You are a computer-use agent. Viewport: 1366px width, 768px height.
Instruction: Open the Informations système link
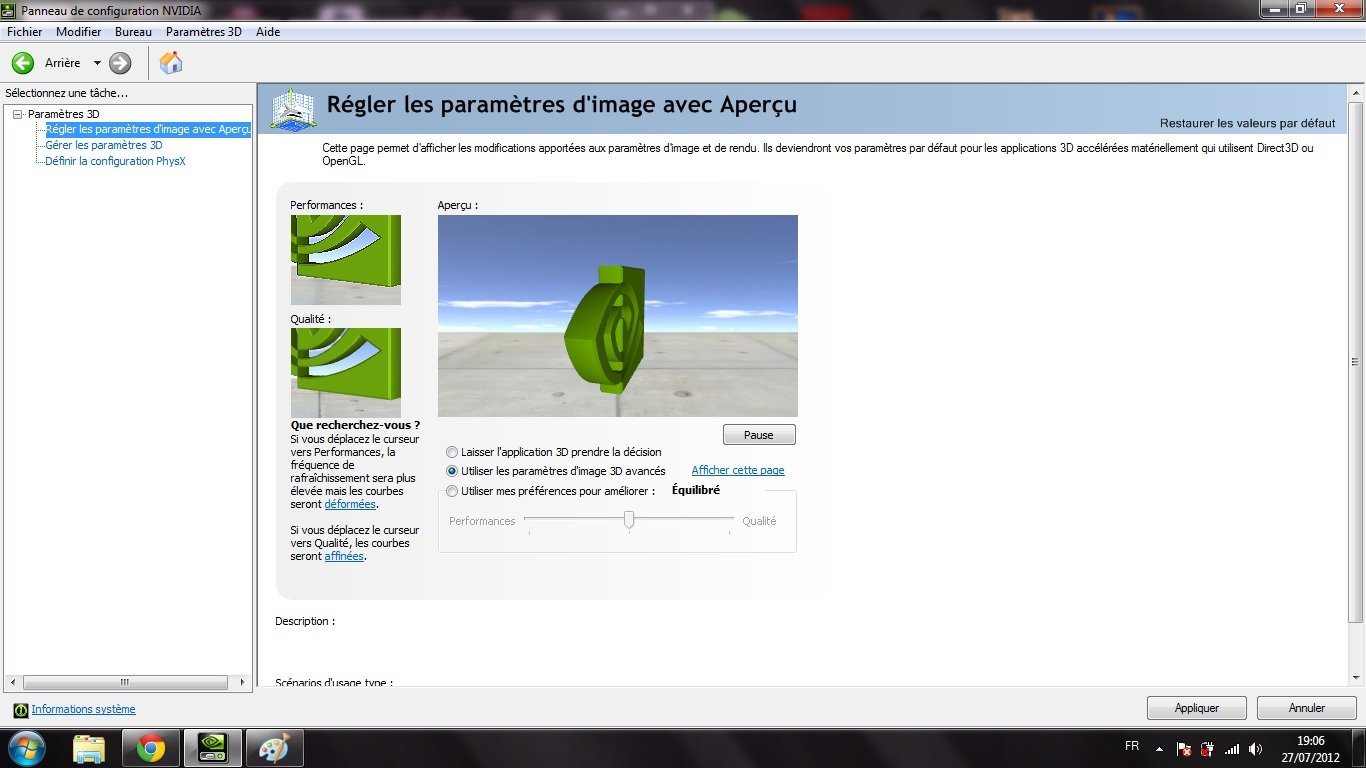83,709
